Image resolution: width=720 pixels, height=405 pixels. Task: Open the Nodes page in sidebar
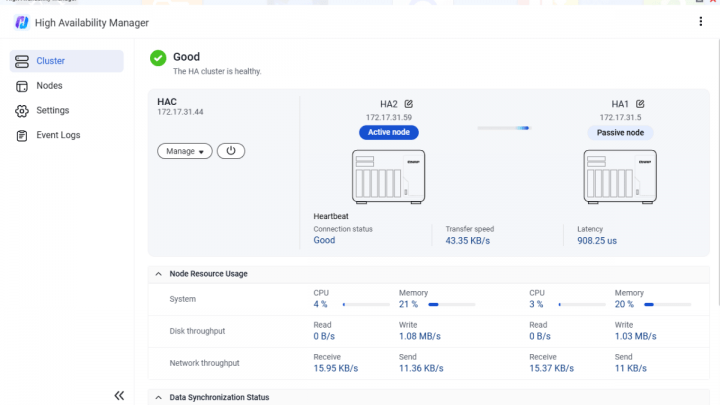49,86
